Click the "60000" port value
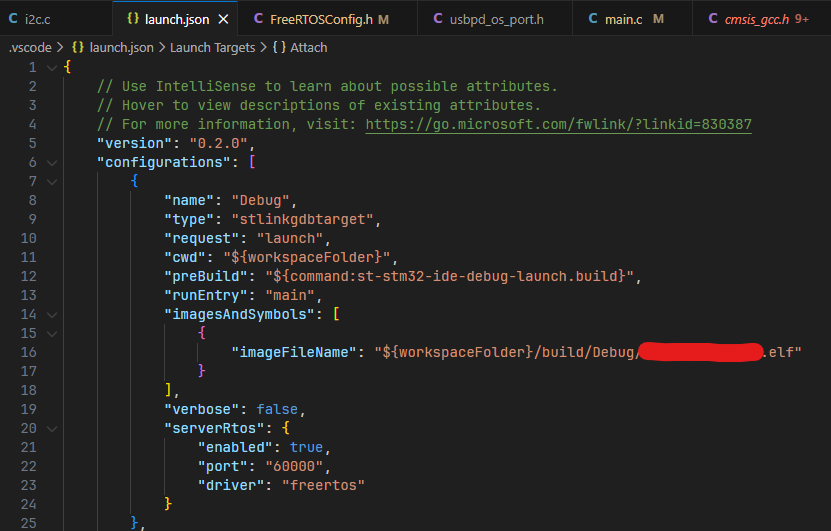The height and width of the screenshot is (531, 831). click(x=294, y=466)
